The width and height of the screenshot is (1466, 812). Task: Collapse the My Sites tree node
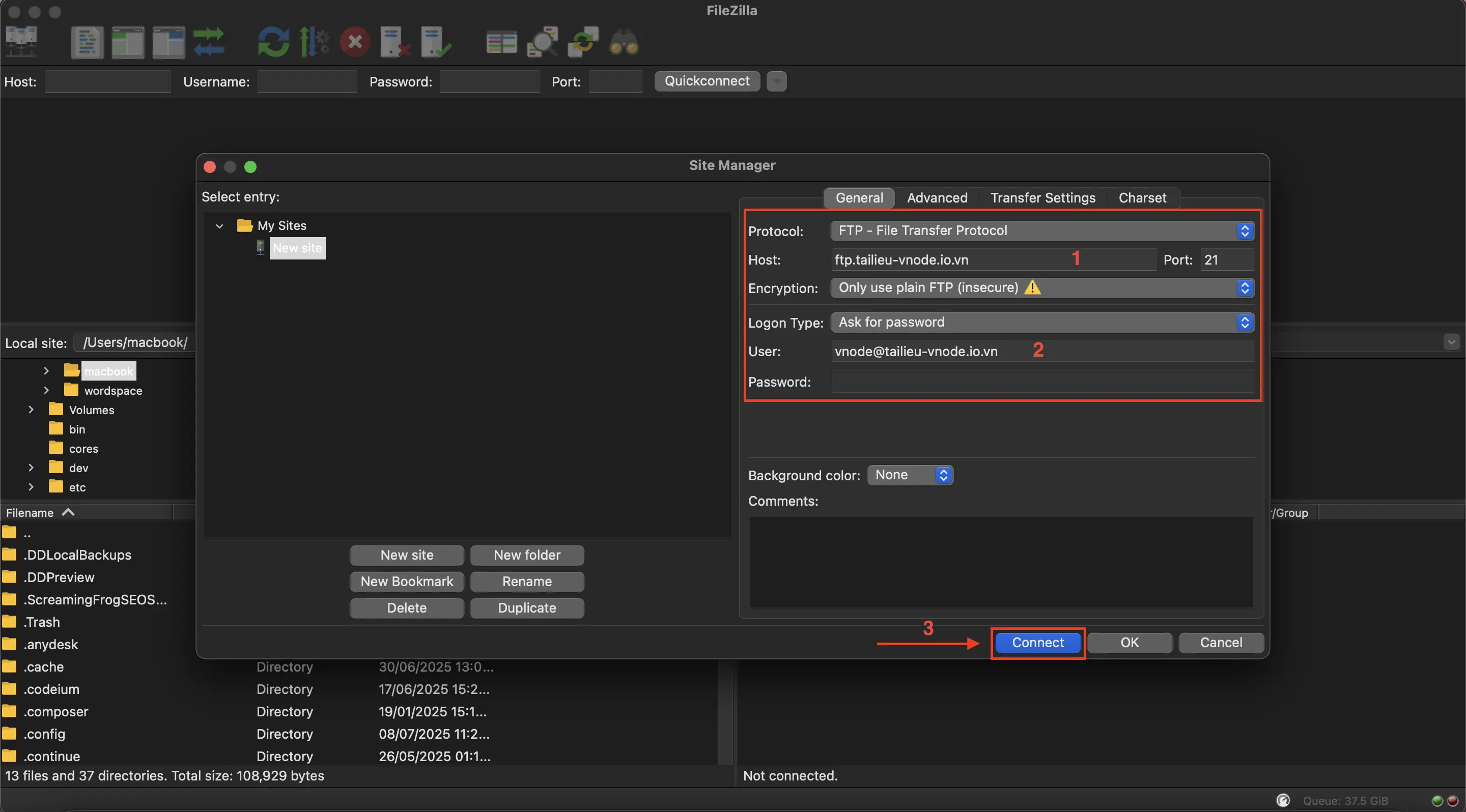(219, 226)
